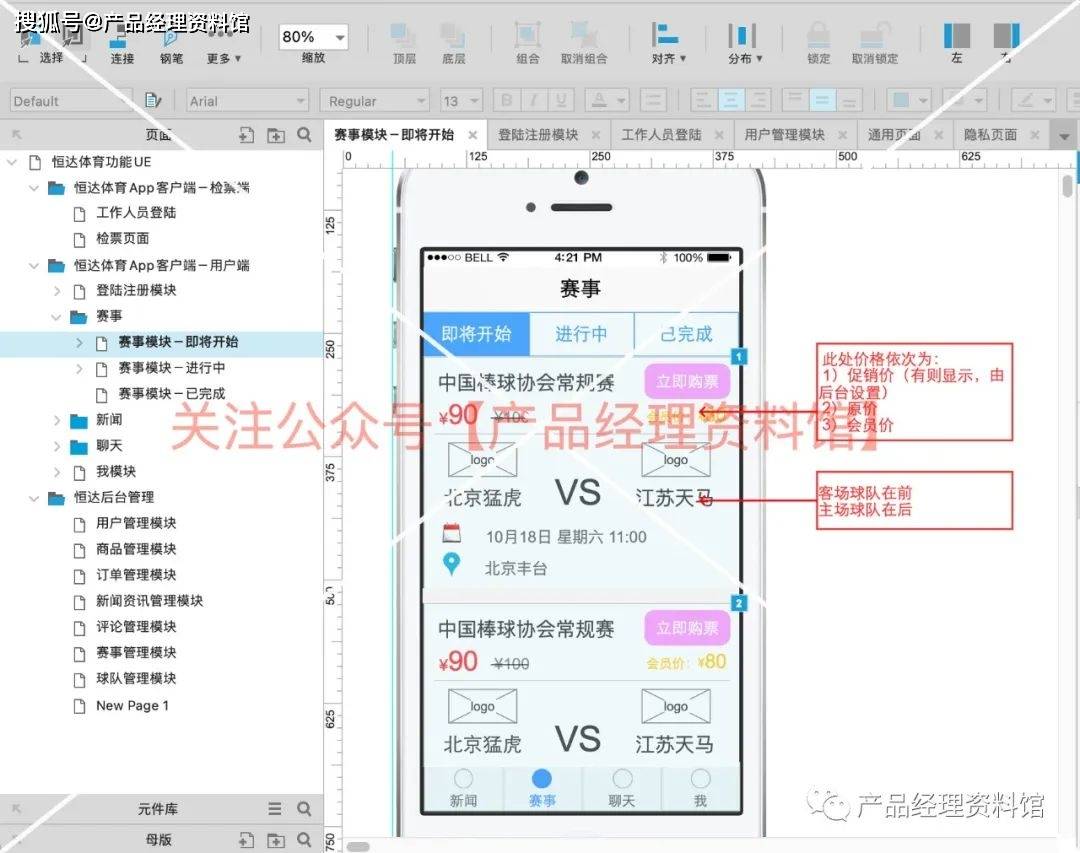Group selected widgets with 组合

[527, 45]
